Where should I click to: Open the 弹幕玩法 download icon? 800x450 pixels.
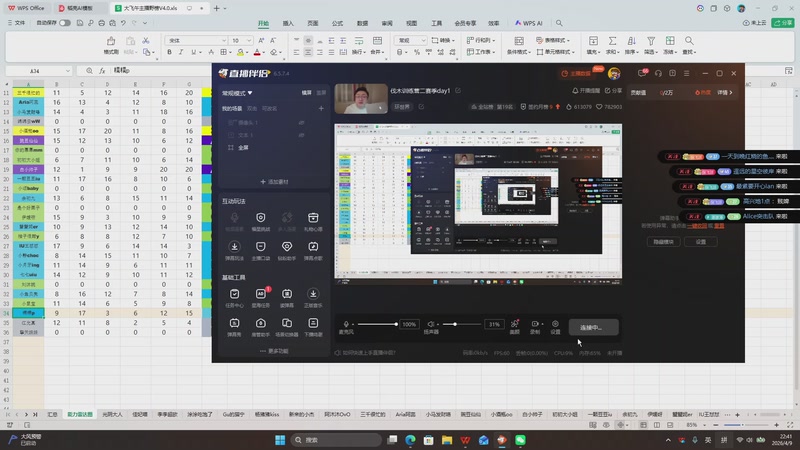[234, 247]
